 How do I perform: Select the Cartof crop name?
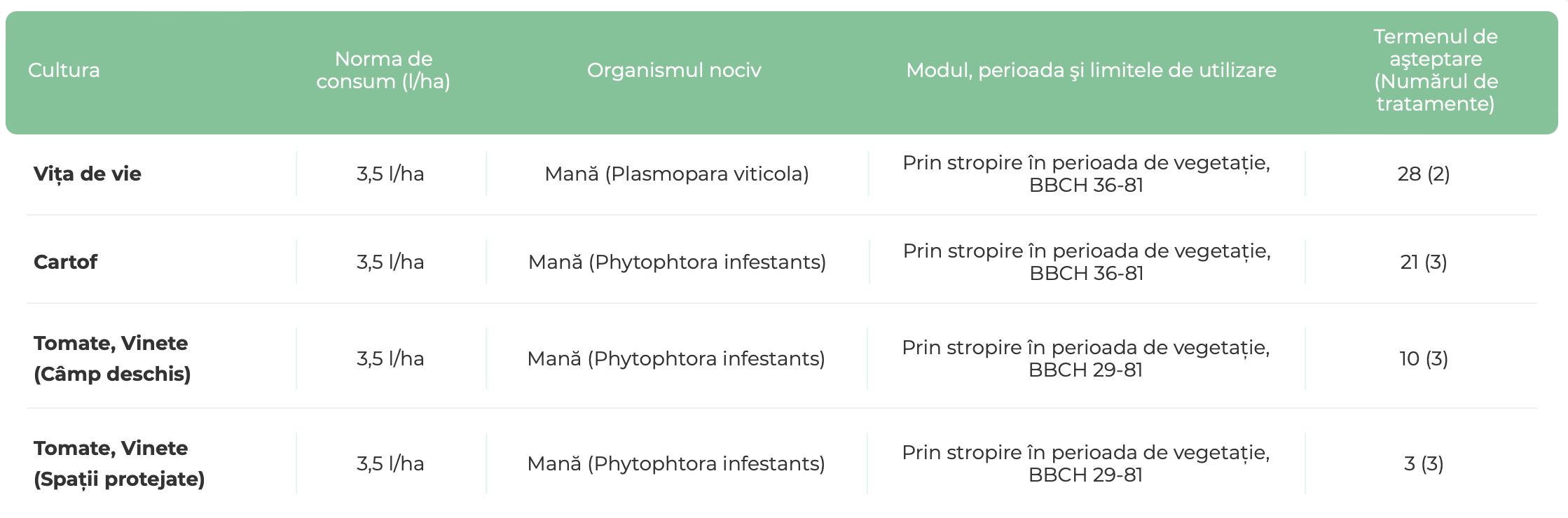tap(65, 262)
